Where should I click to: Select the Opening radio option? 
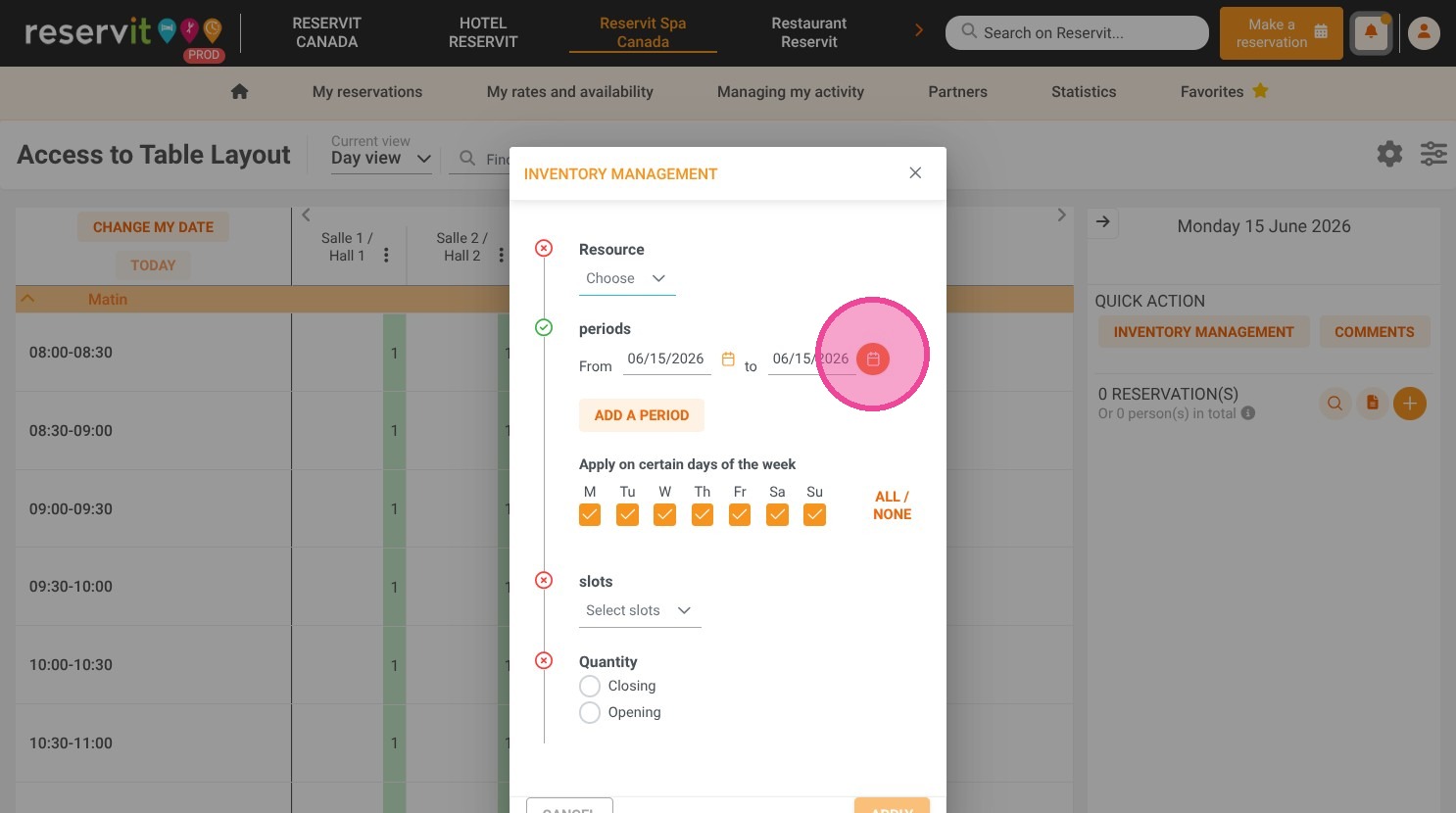590,712
